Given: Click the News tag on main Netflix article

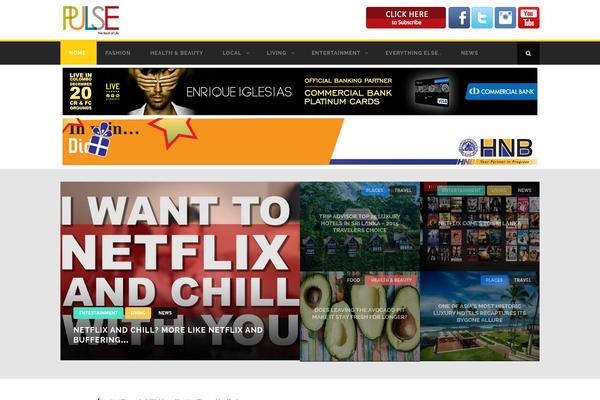Looking at the screenshot, I should (x=165, y=313).
